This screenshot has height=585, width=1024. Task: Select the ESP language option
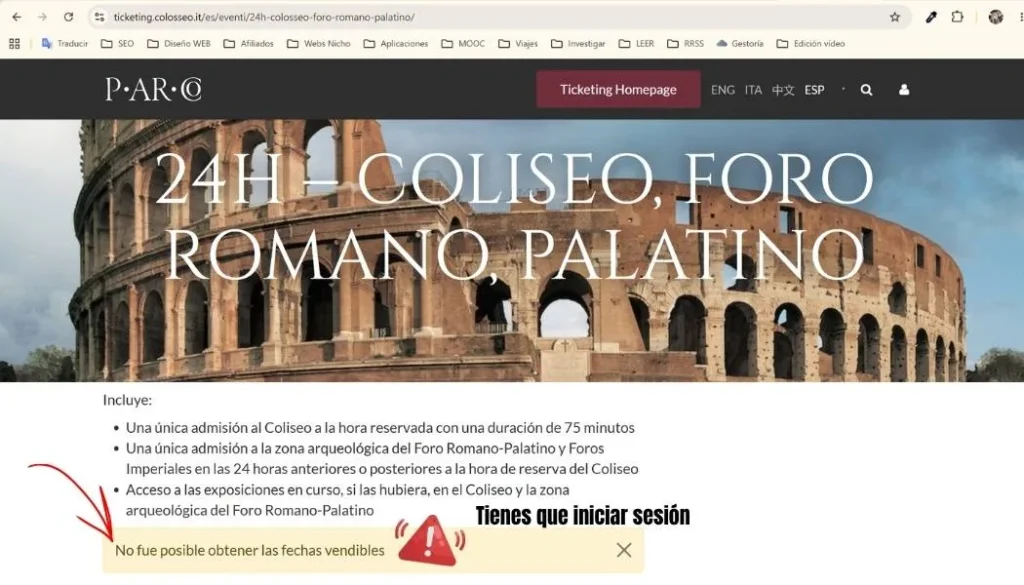click(x=814, y=90)
